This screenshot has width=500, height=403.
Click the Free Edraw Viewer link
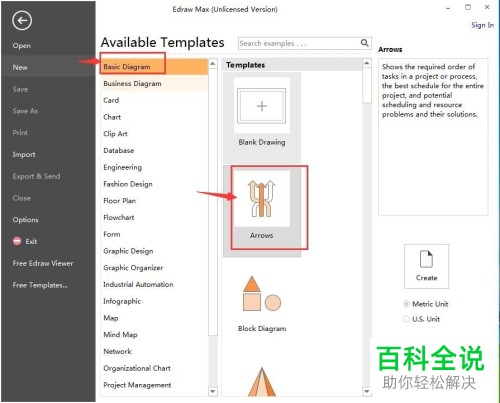tap(43, 263)
